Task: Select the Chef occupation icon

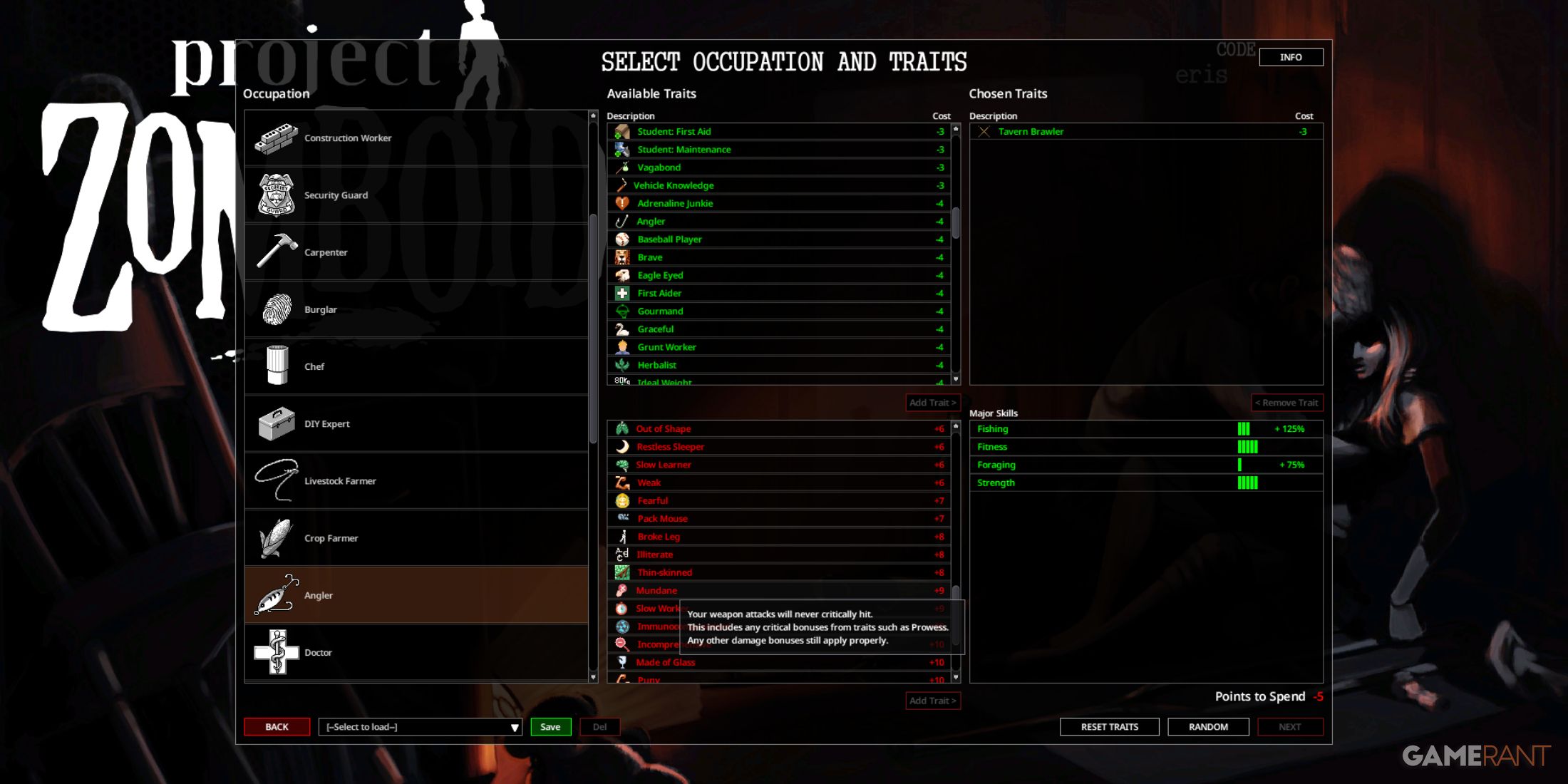Action: tap(276, 366)
